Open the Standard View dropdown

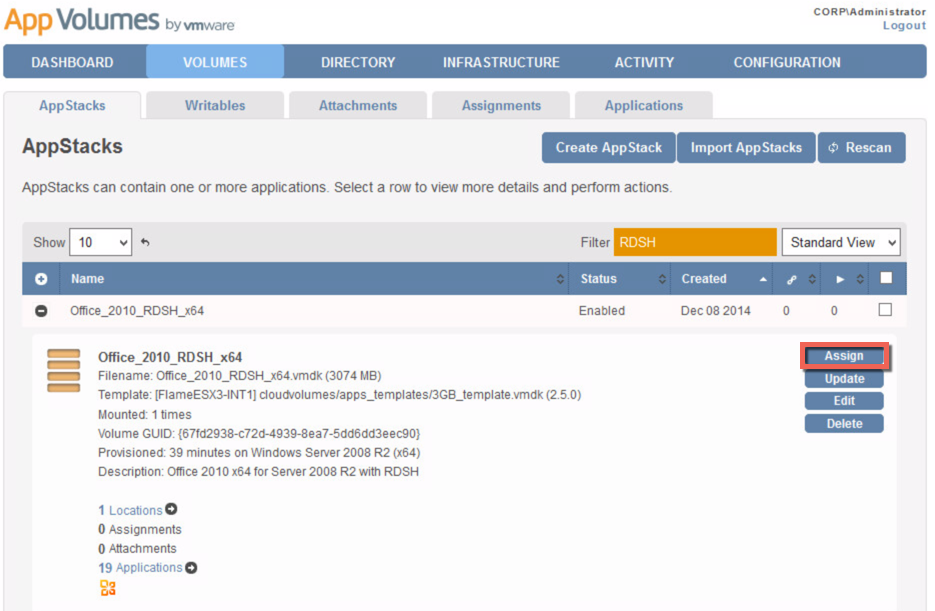tap(841, 243)
